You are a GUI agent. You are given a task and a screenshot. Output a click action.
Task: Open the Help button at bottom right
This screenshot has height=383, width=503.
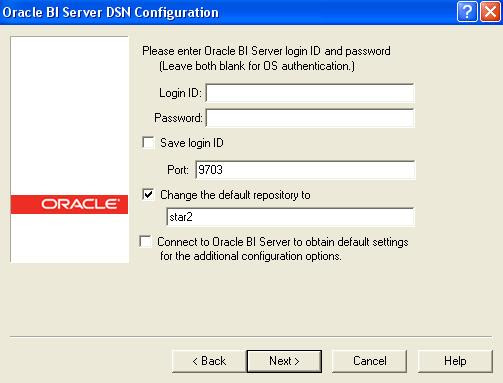coord(455,361)
